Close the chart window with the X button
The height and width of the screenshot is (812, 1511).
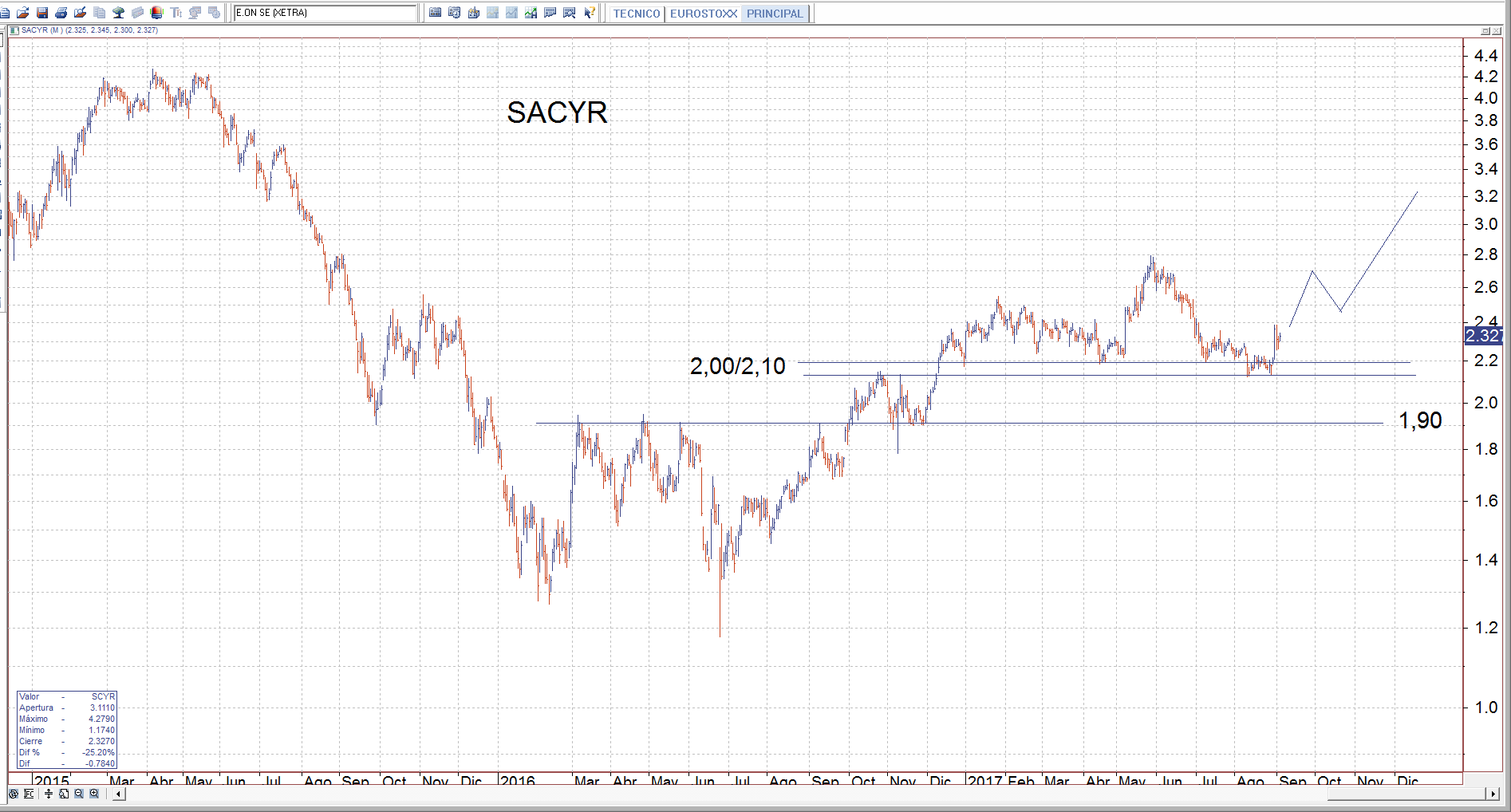[1497, 31]
